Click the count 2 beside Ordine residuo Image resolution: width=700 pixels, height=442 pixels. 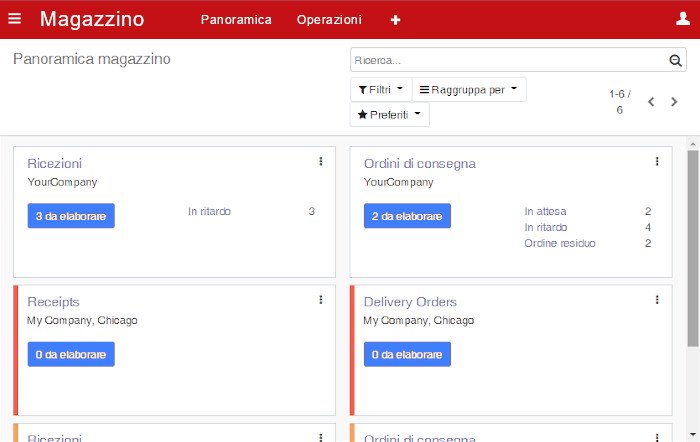[x=648, y=243]
